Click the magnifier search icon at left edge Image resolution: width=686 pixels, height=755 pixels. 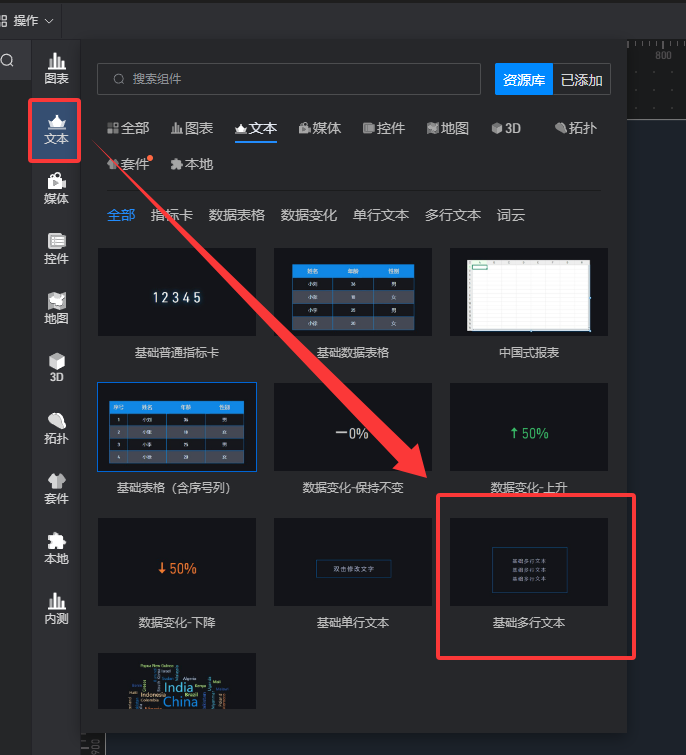coord(7,61)
